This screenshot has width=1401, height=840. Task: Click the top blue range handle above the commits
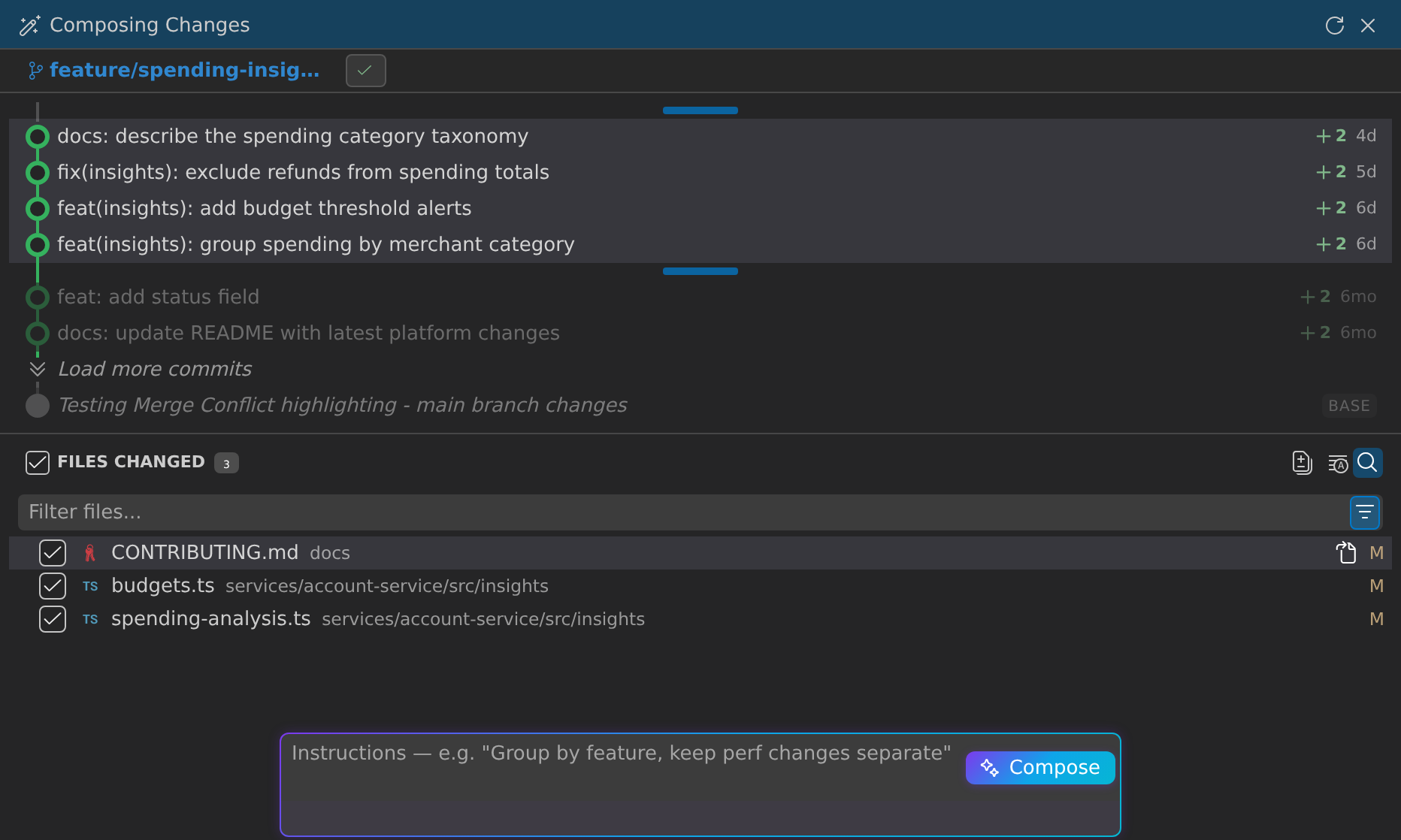[700, 110]
